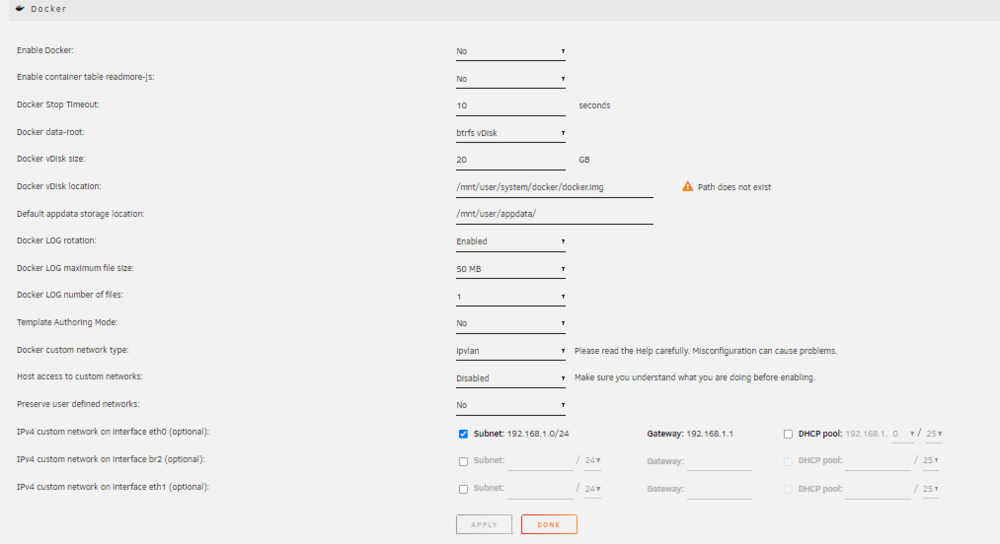The image size is (1000, 544).
Task: Click the eth1 DHCP pool address field
Action: click(878, 489)
